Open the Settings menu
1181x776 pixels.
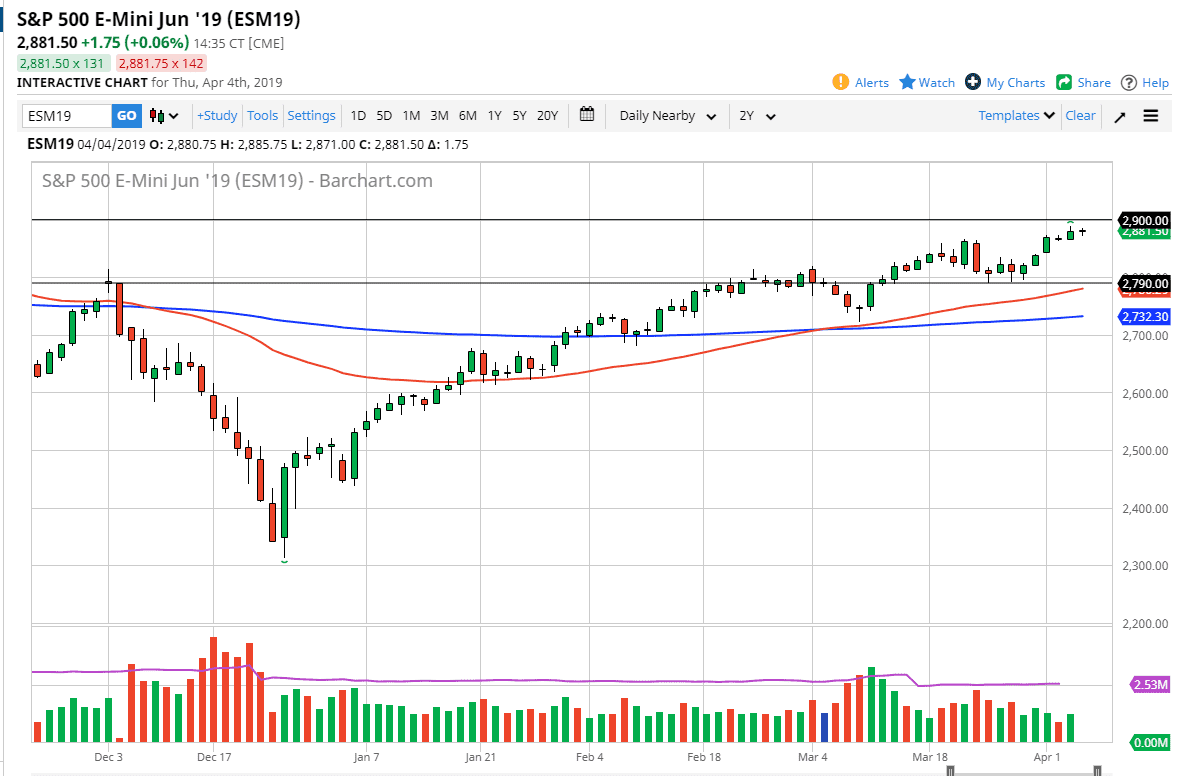311,116
